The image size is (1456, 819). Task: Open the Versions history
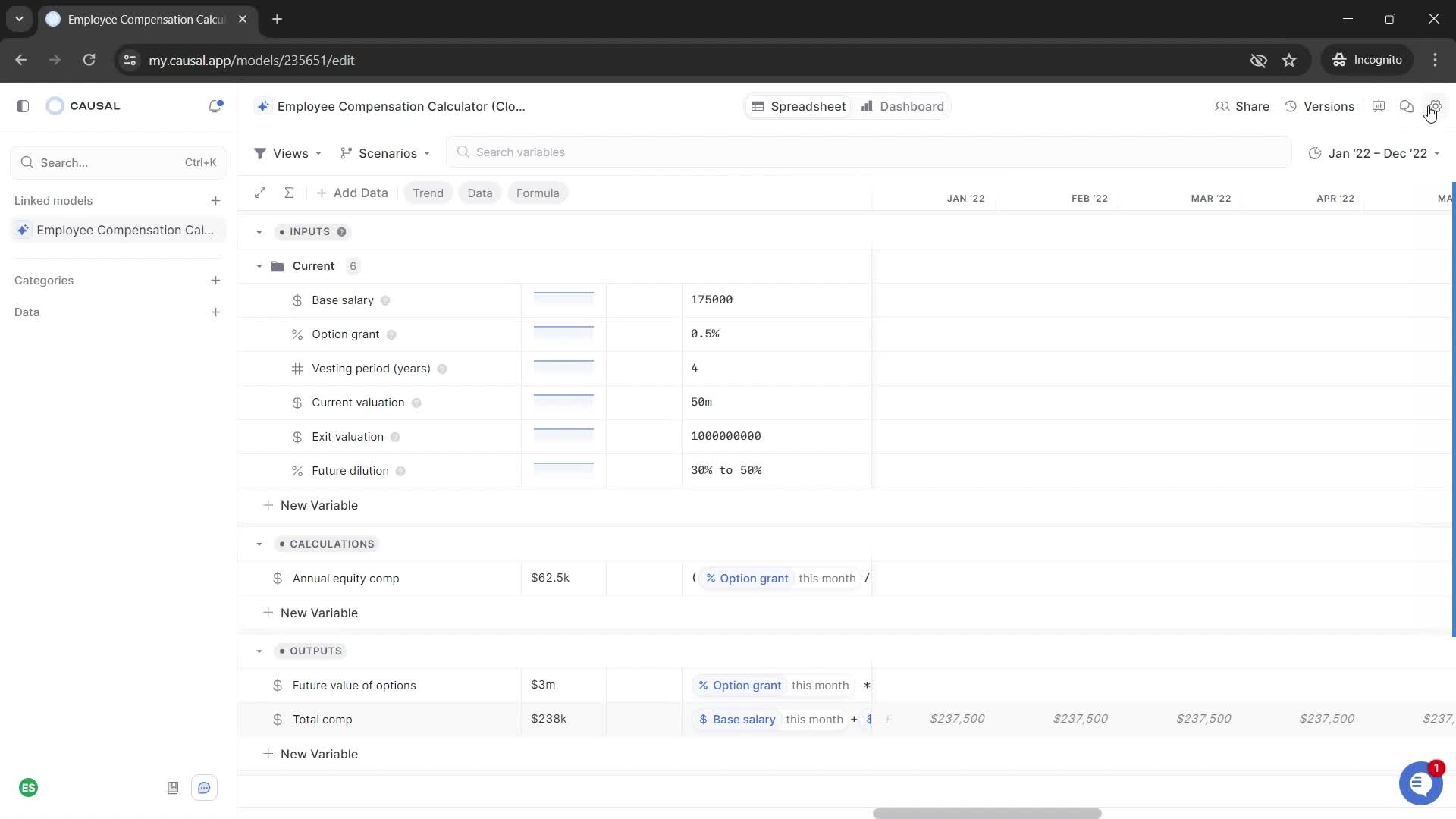pyautogui.click(x=1319, y=106)
